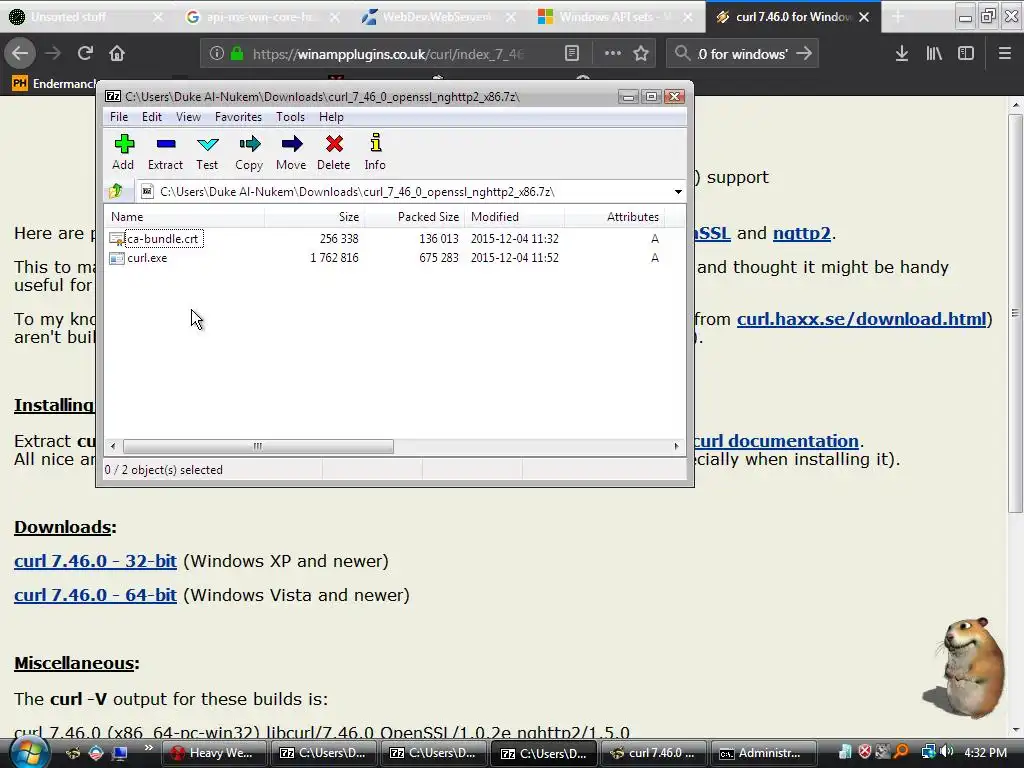Image resolution: width=1024 pixels, height=768 pixels.
Task: Expand the quick launch chevron on taskbar
Action: (x=148, y=748)
